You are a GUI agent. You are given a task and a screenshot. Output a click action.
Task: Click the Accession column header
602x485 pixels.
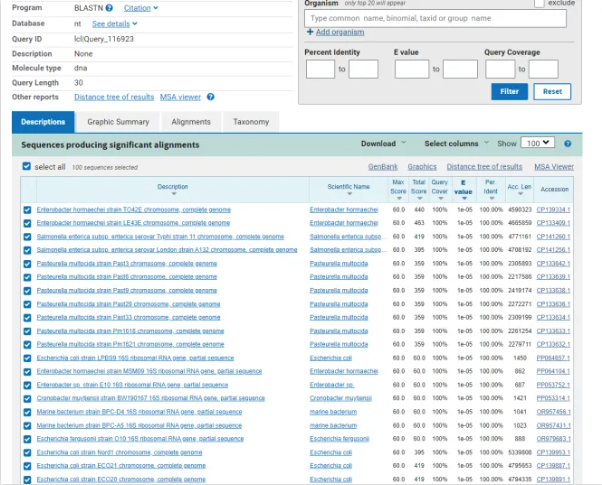pyautogui.click(x=554, y=189)
